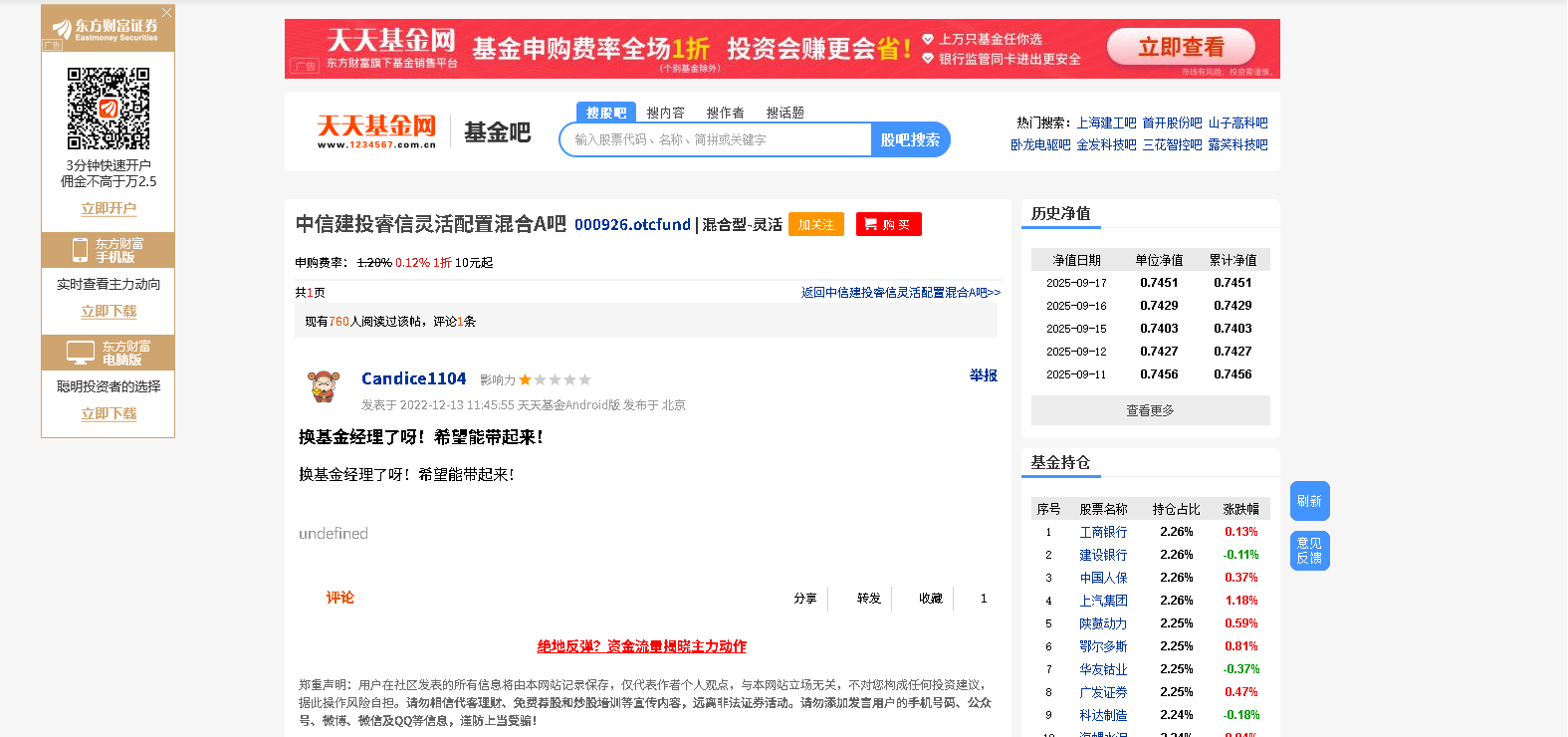This screenshot has height=737, width=1568.
Task: Click the 刷新 refresh floating button
Action: (x=1309, y=501)
